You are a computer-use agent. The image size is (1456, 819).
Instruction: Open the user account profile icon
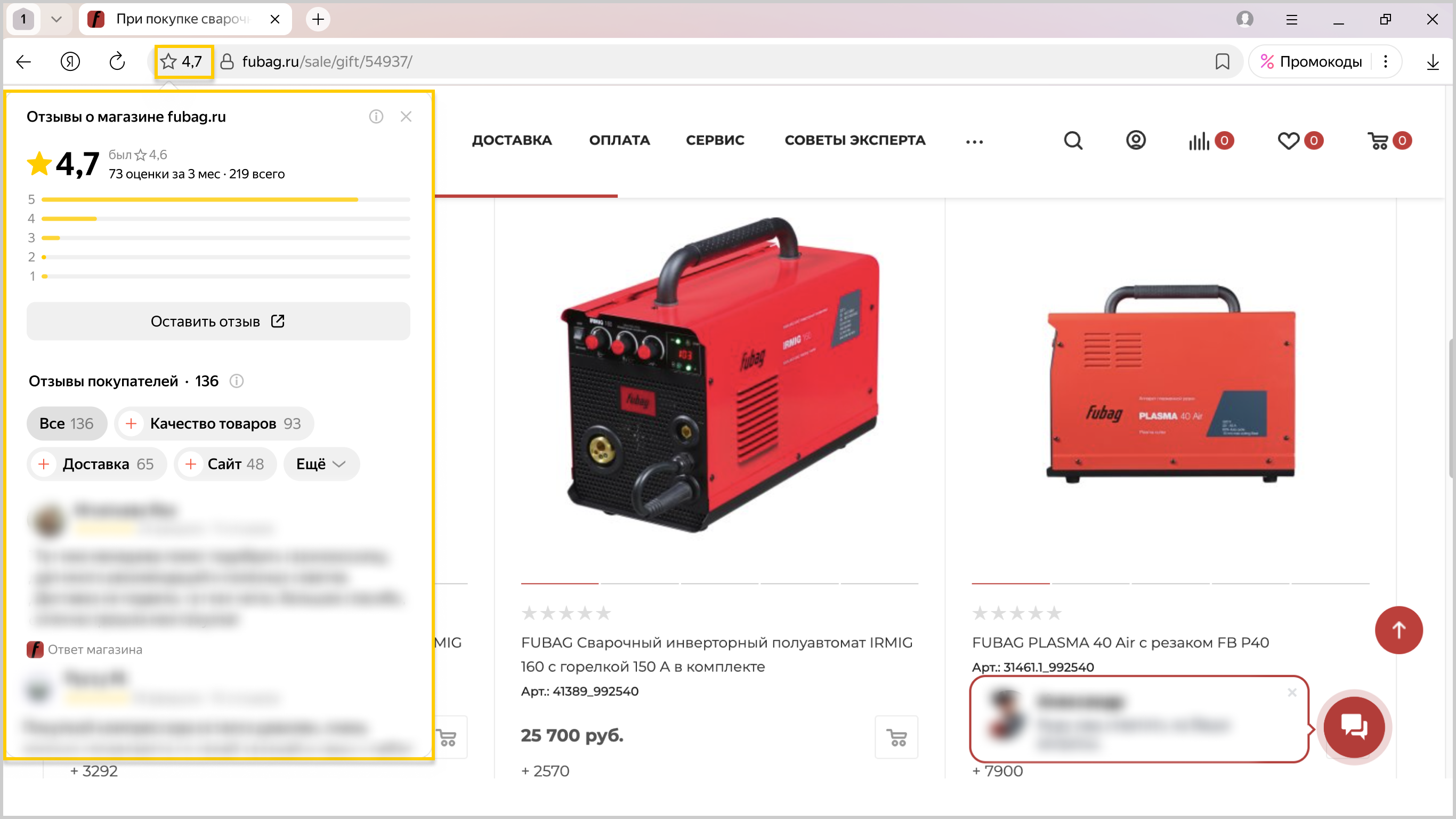point(1135,140)
